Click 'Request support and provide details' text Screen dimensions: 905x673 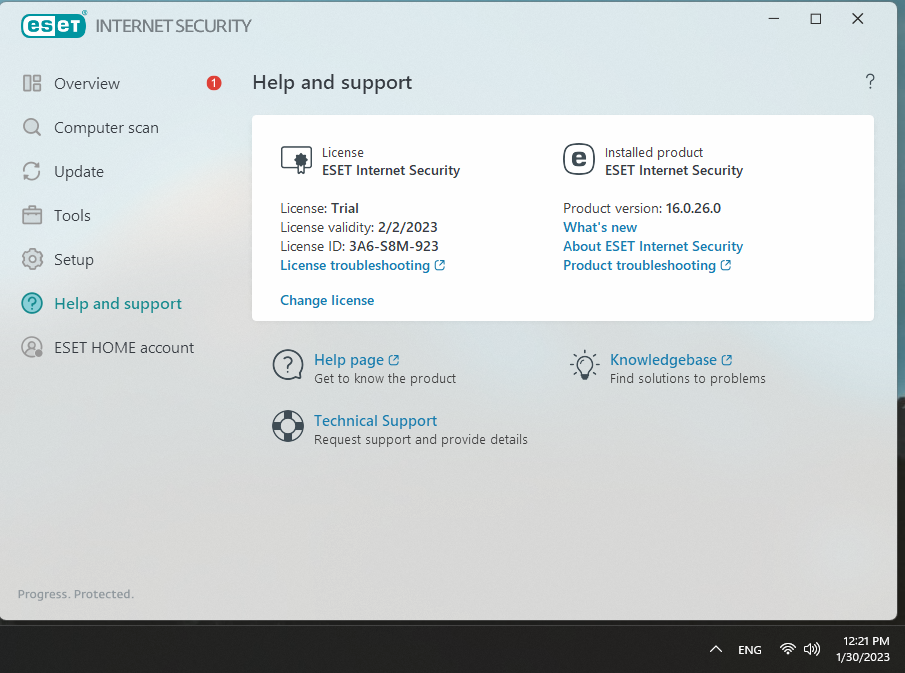pos(421,440)
